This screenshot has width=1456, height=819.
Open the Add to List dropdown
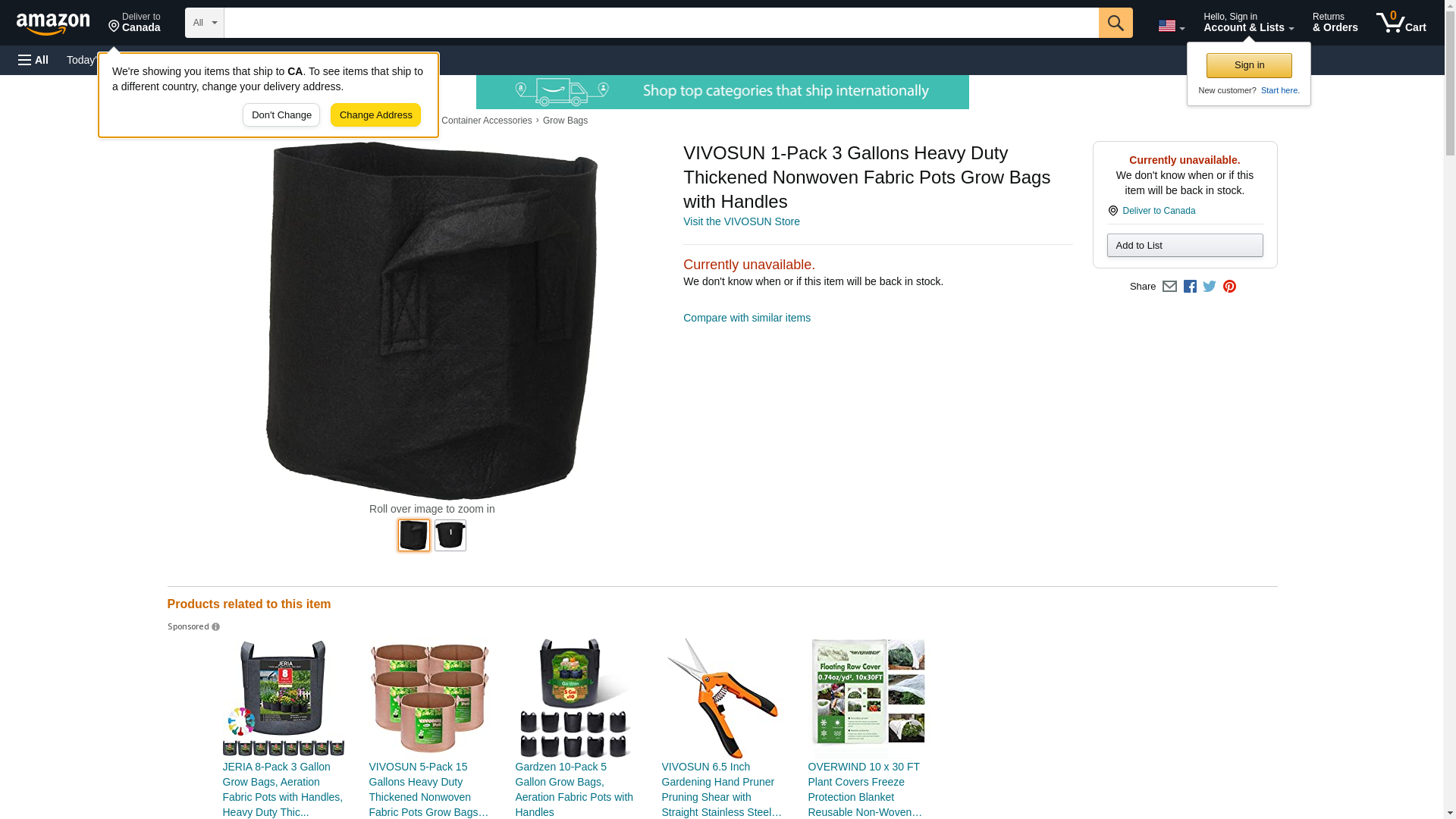click(1185, 246)
